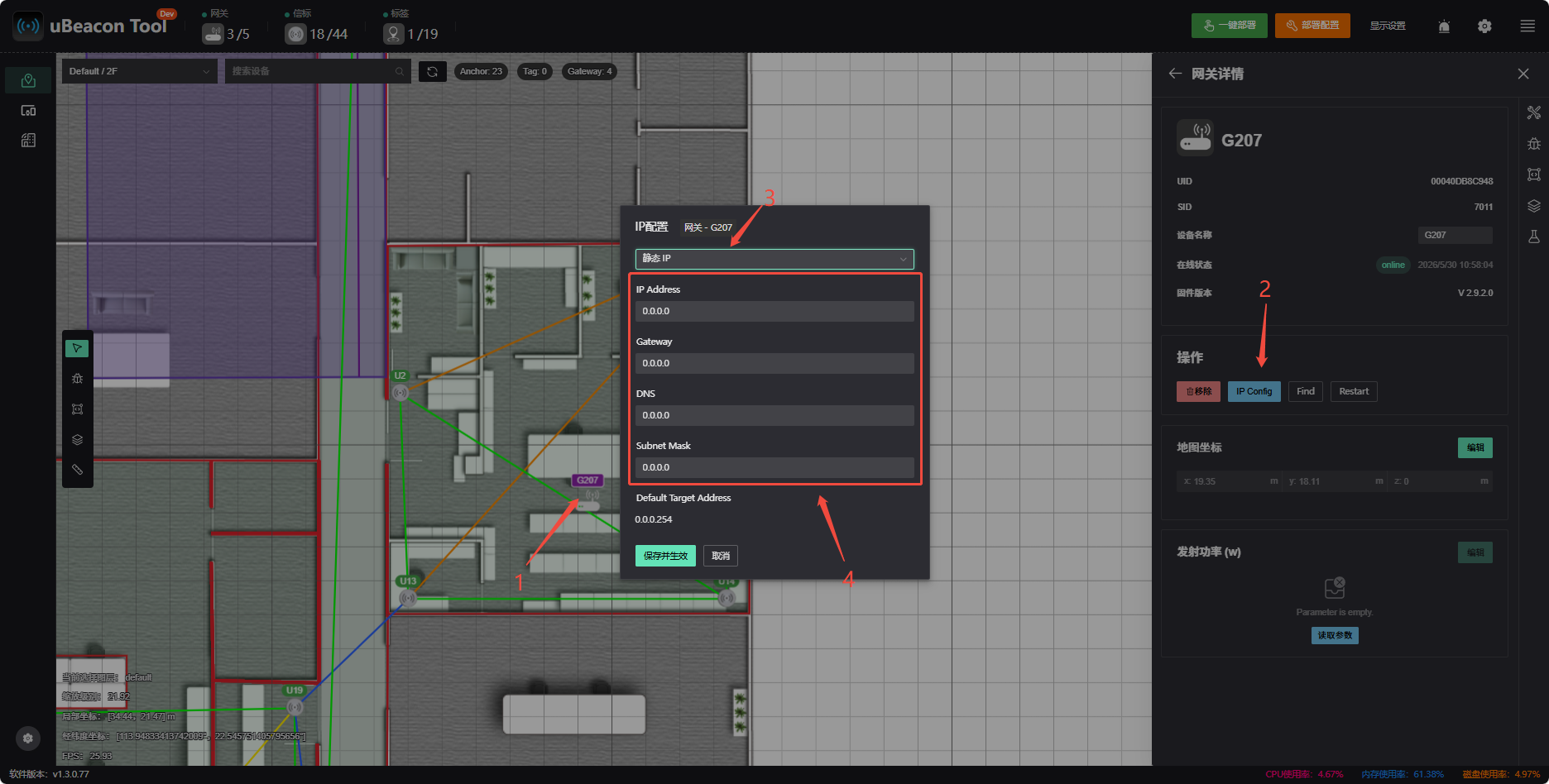Click the IP Address input field
1549x784 pixels.
tap(774, 311)
